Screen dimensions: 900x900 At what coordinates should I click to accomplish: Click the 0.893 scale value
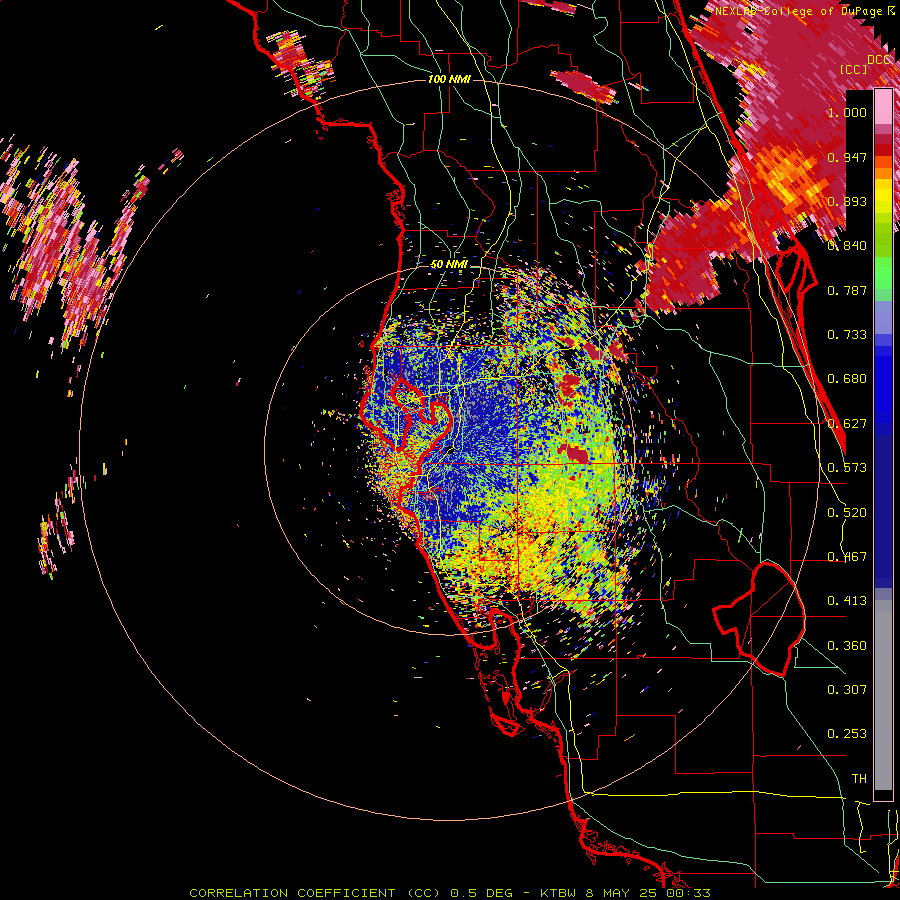point(847,201)
